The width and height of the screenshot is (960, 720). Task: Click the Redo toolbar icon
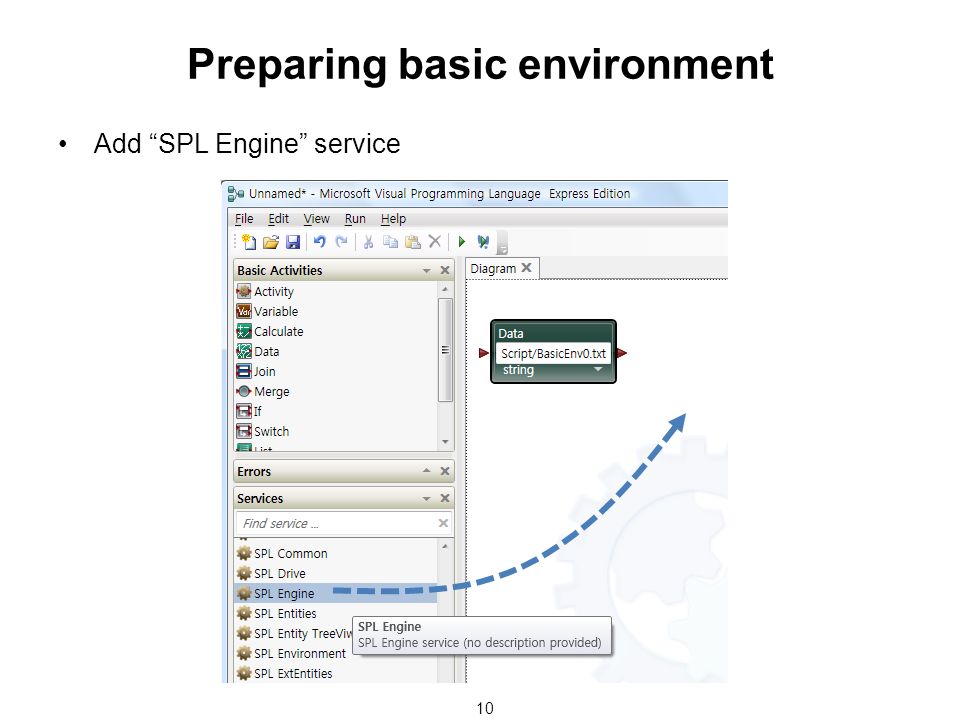pos(342,242)
